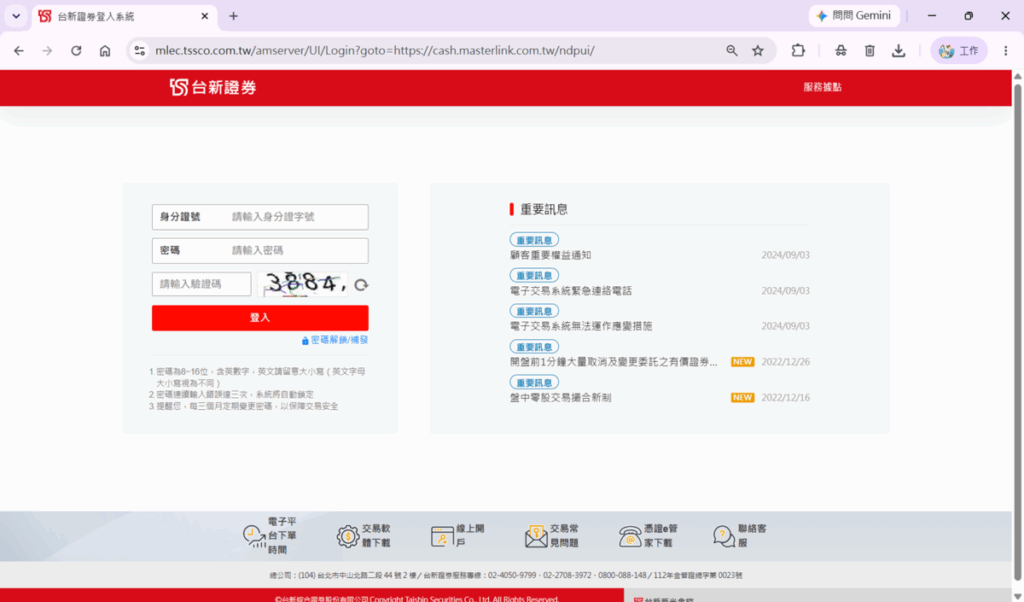Click the 請輸入驗證碼 captcha input field

click(x=201, y=284)
